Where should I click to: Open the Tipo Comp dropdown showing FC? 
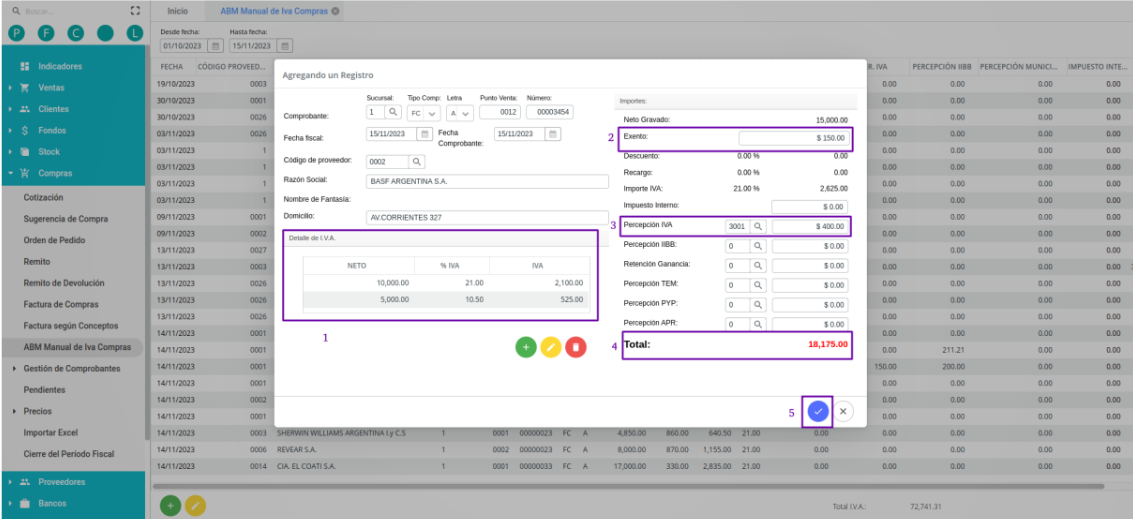(423, 113)
